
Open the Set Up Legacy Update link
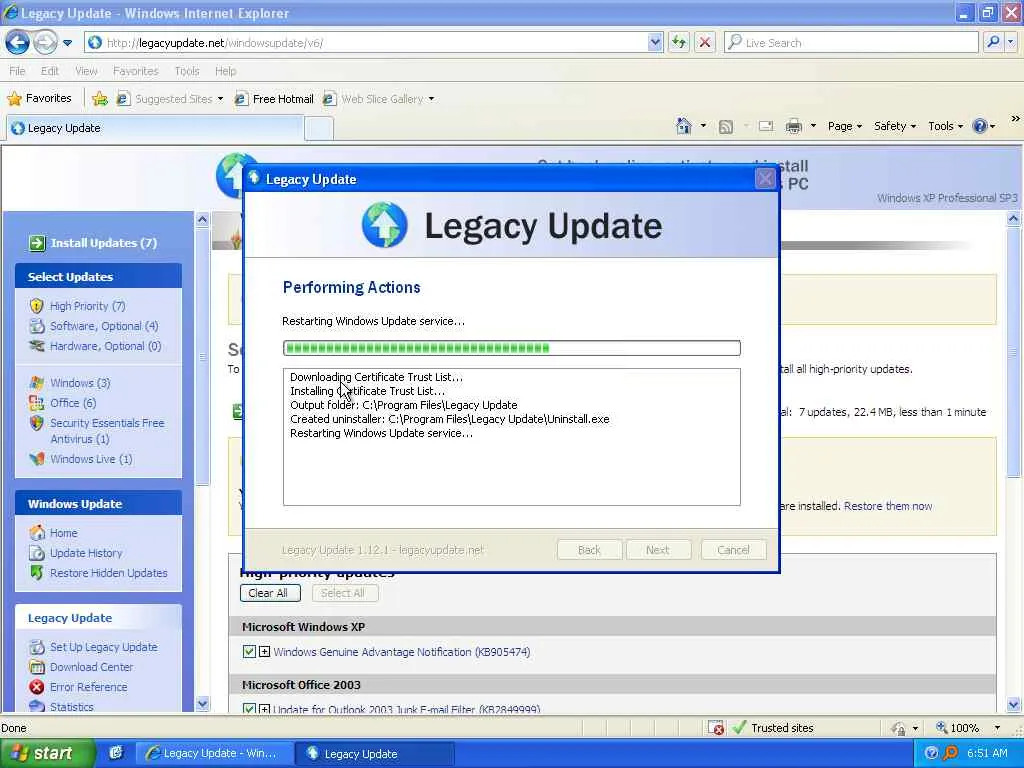103,647
